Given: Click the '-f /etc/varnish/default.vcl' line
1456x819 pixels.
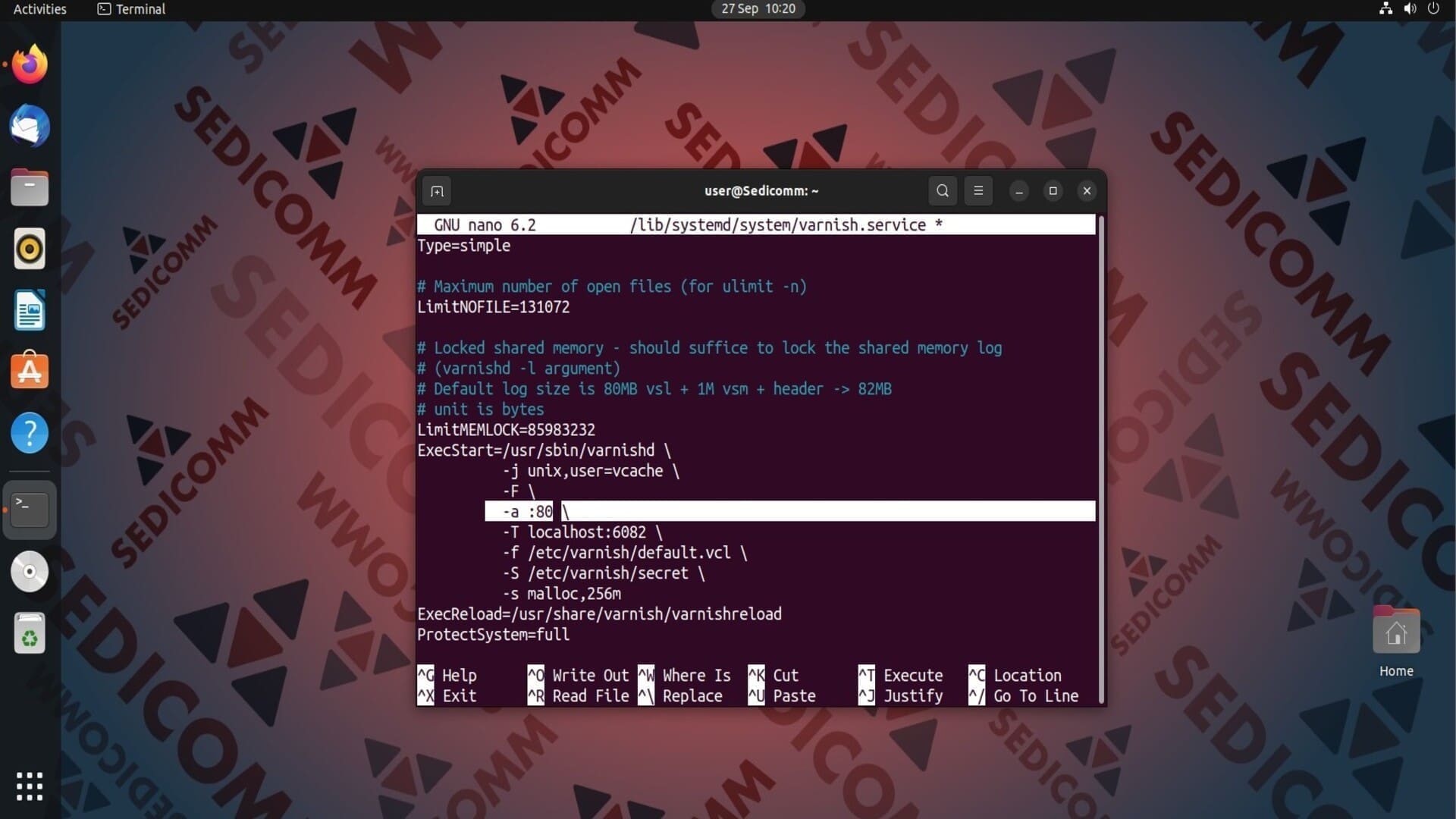Looking at the screenshot, I should pos(625,553).
